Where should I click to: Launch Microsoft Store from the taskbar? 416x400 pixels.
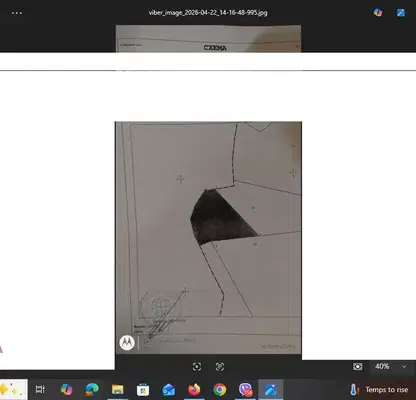point(143,389)
